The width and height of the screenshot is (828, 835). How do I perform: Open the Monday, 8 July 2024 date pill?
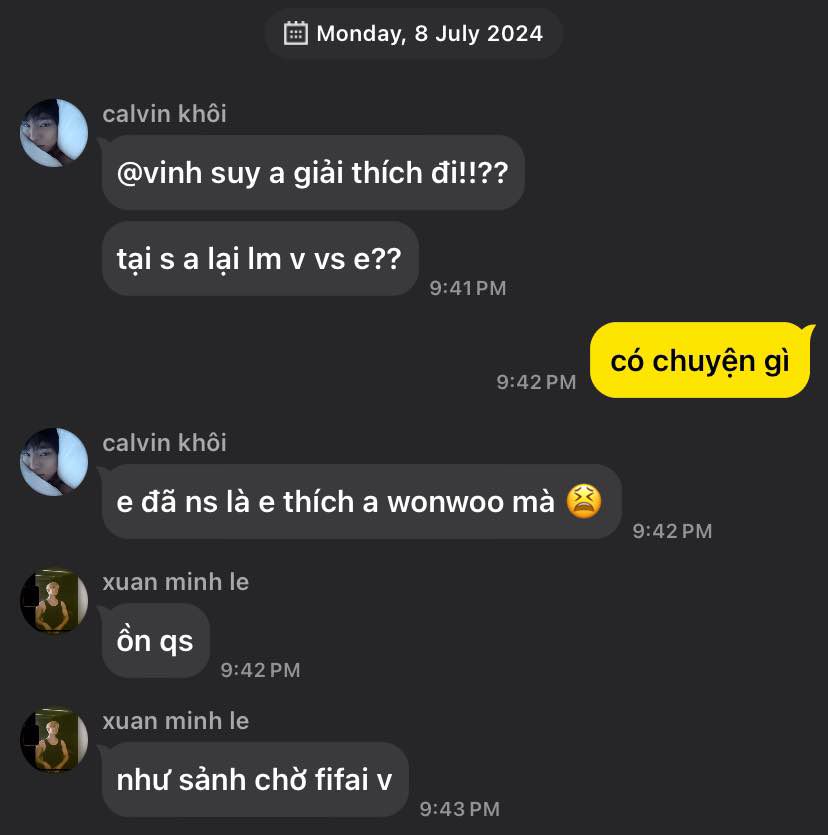pyautogui.click(x=413, y=34)
